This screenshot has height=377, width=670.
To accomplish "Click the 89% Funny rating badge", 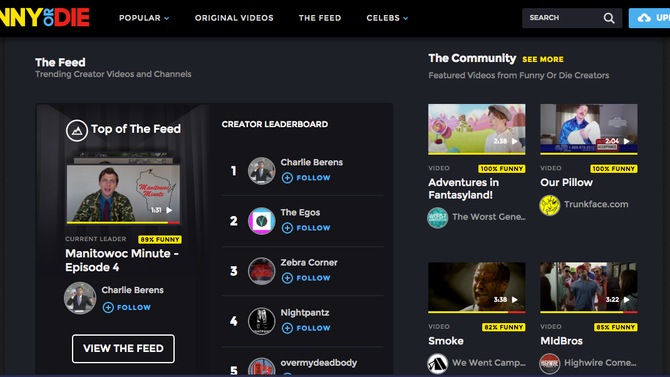I will [160, 240].
